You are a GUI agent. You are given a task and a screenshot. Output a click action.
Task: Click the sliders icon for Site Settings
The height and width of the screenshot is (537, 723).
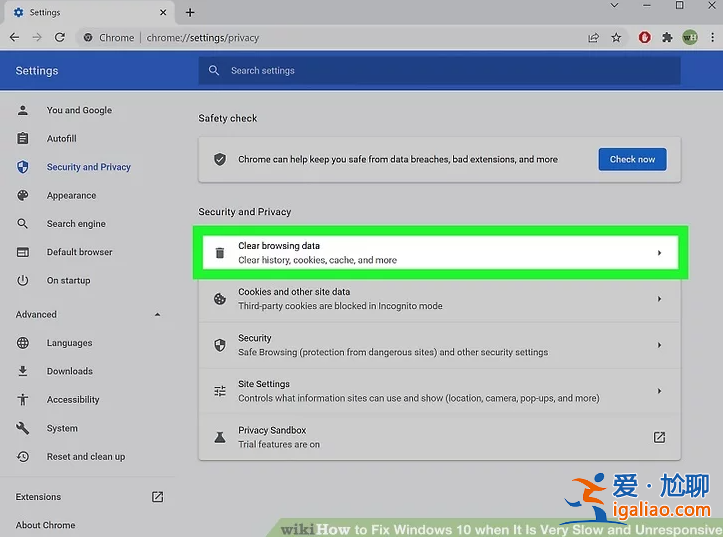click(220, 391)
